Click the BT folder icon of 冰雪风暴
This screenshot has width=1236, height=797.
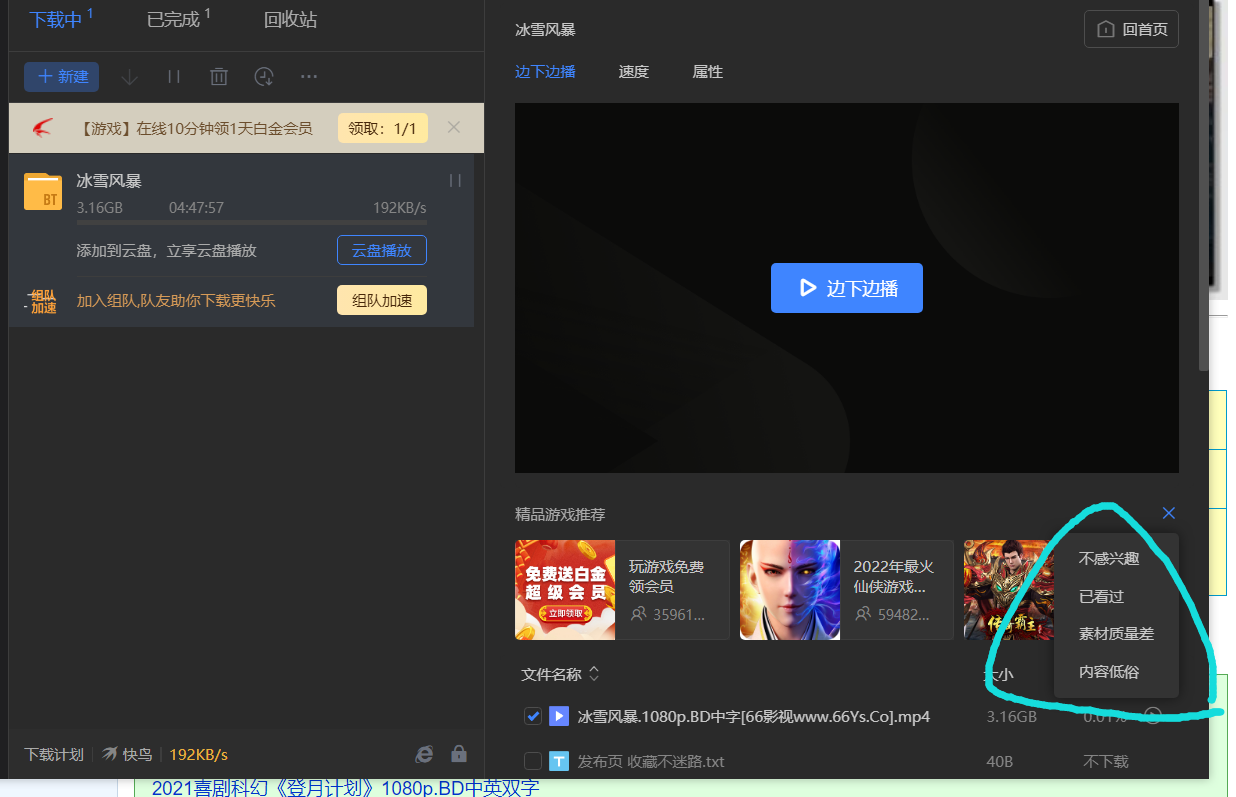pyautogui.click(x=42, y=190)
